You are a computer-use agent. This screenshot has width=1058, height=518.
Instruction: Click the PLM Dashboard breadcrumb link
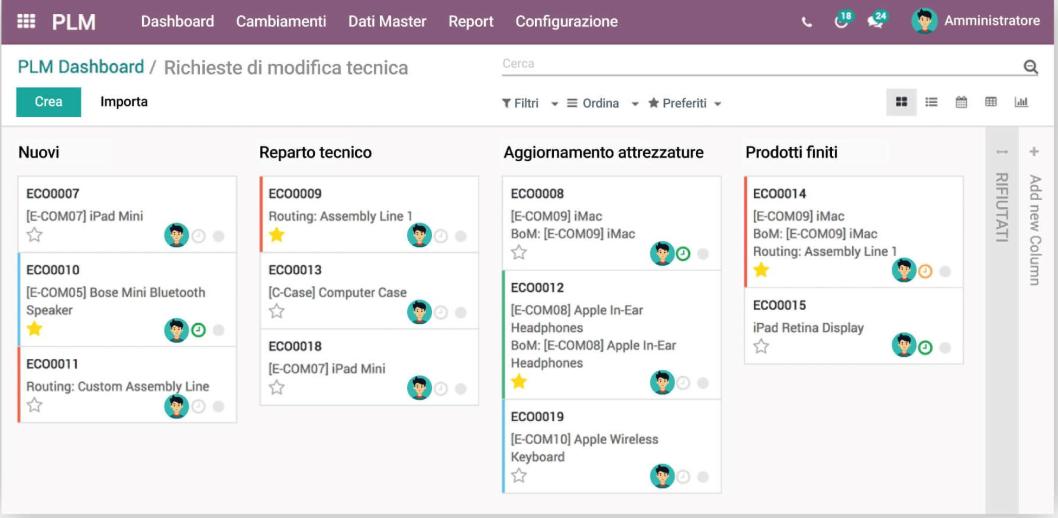point(81,67)
